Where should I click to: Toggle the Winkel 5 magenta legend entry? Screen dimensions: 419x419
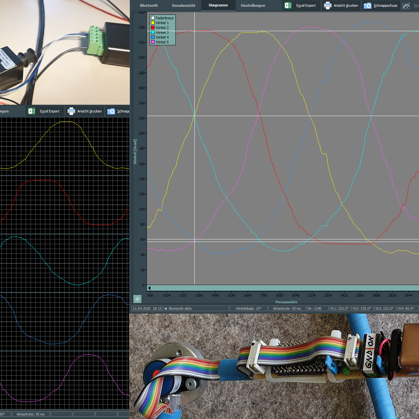(x=160, y=42)
